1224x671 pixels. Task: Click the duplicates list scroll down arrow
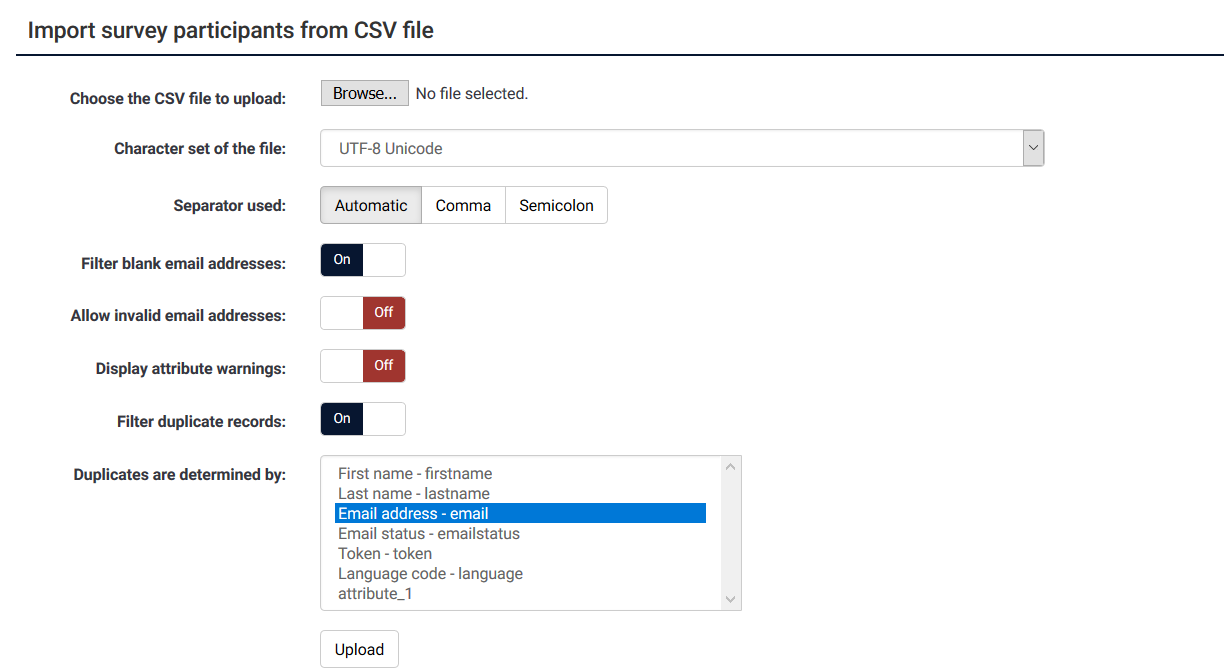coord(731,599)
